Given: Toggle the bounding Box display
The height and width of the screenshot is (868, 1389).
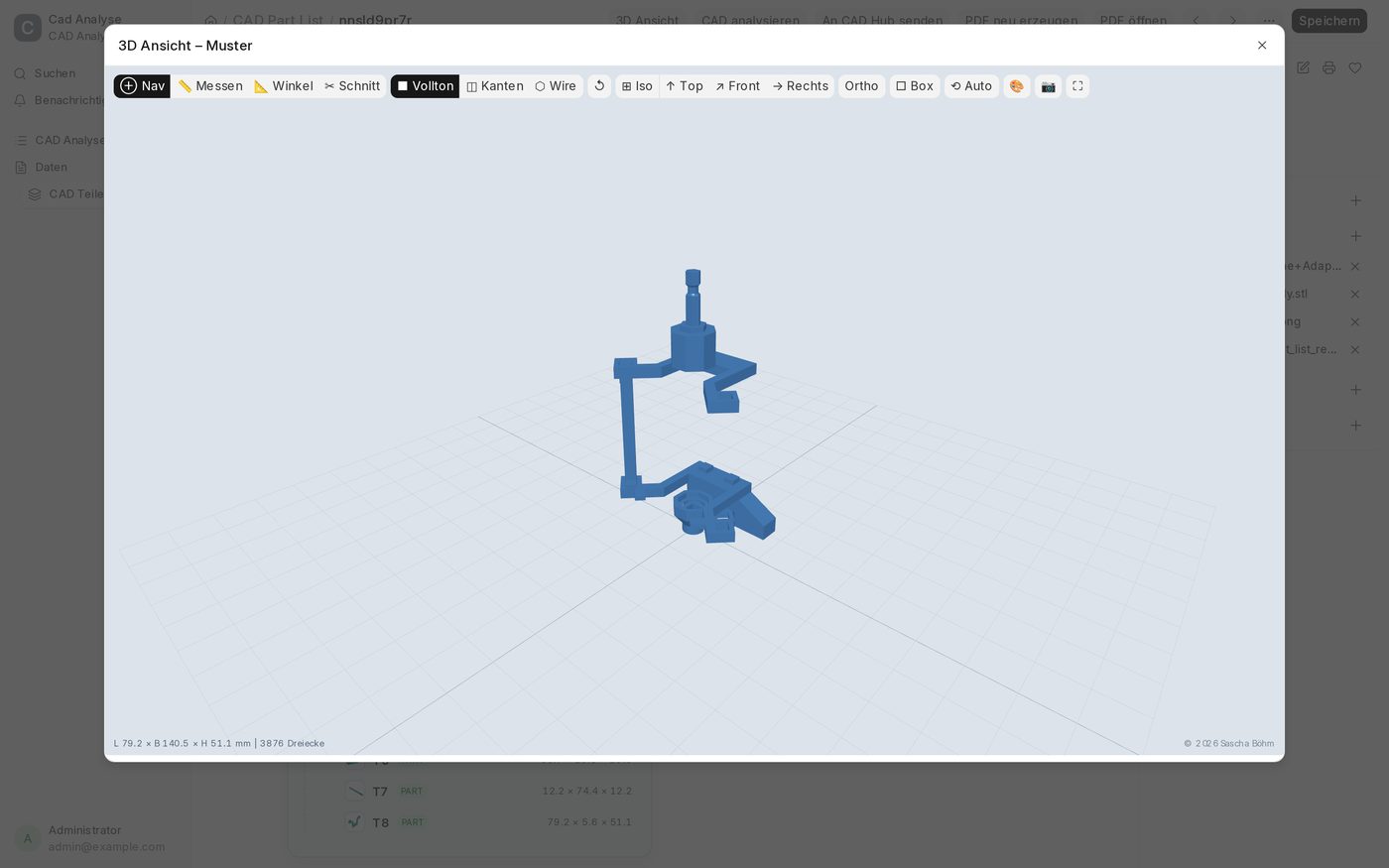Looking at the screenshot, I should [x=915, y=86].
